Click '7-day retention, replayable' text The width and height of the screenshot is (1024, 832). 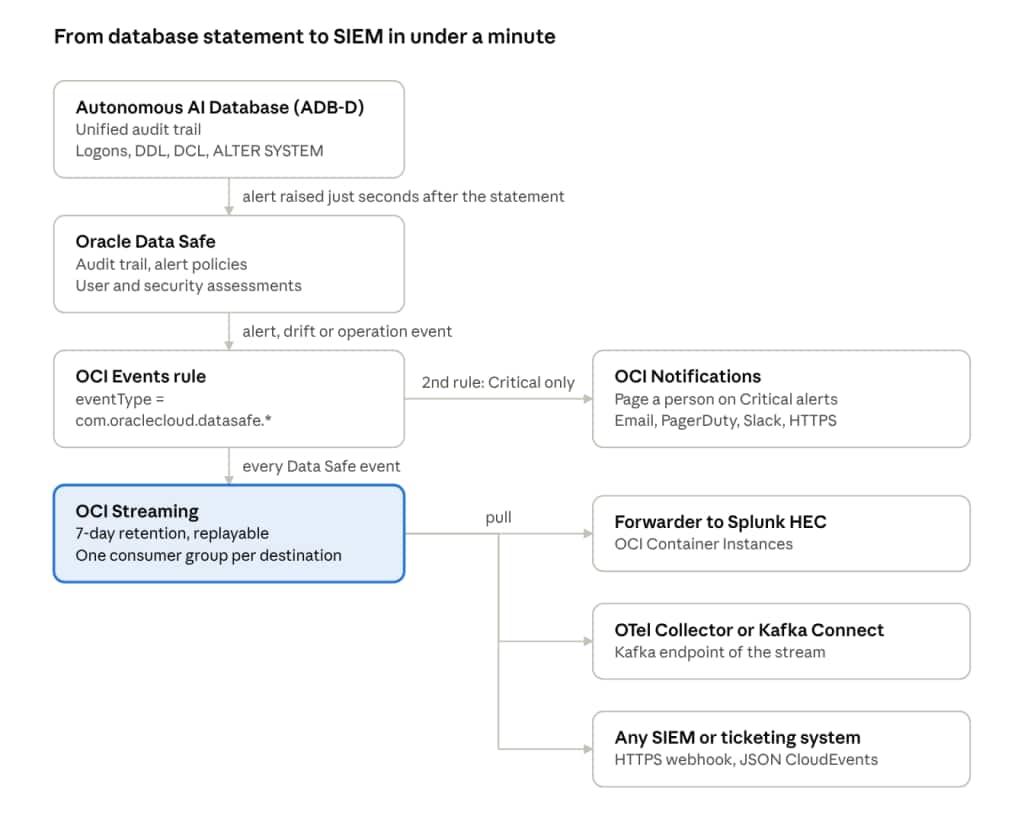click(x=172, y=534)
